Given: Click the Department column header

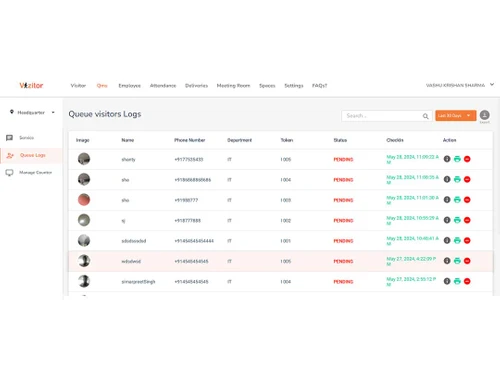Looking at the screenshot, I should 240,140.
